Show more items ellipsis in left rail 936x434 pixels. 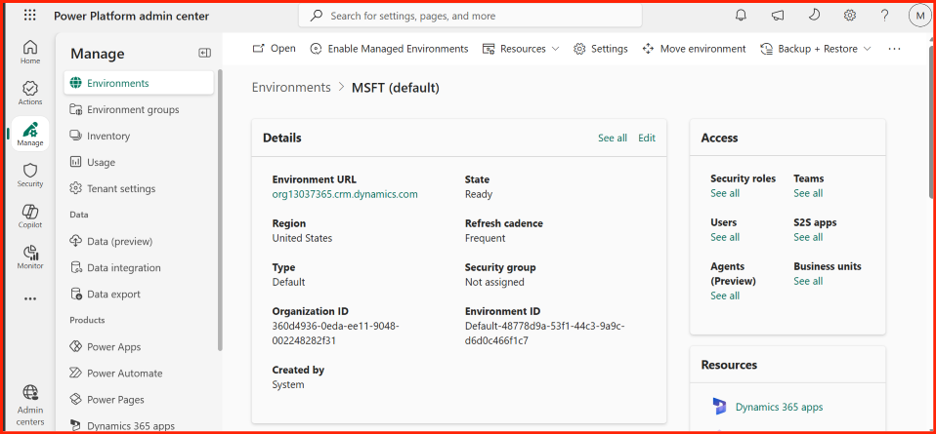(x=30, y=299)
